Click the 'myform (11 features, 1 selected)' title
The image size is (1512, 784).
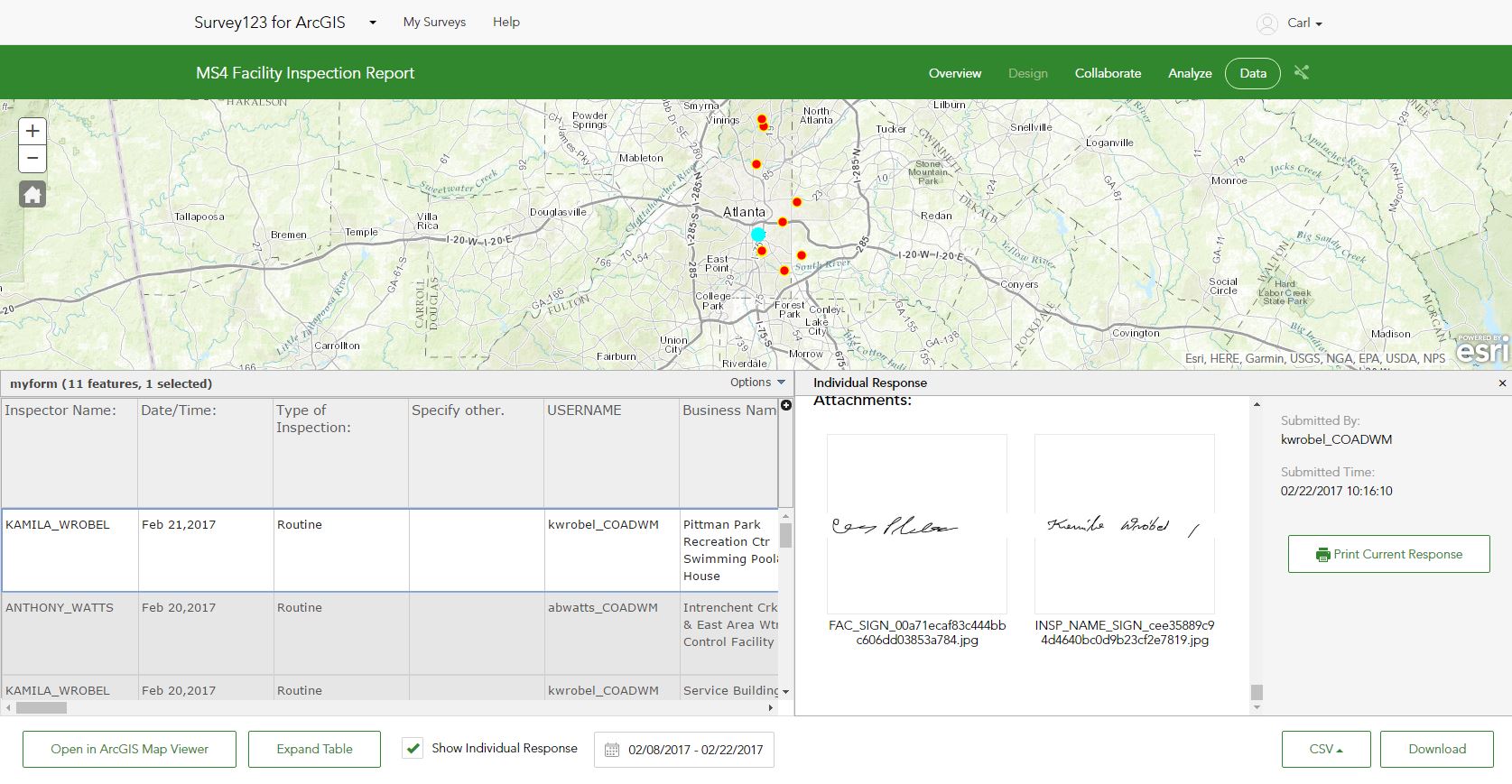coord(111,383)
